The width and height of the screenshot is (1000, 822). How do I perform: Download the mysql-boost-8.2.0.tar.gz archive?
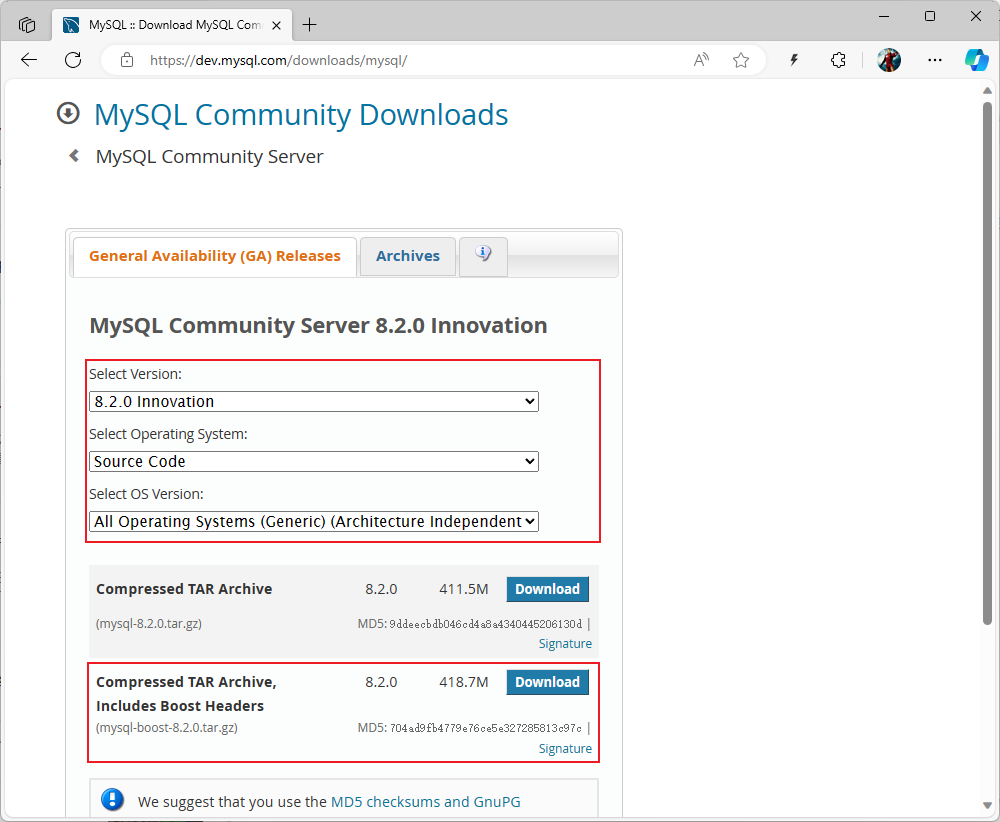[x=547, y=682]
